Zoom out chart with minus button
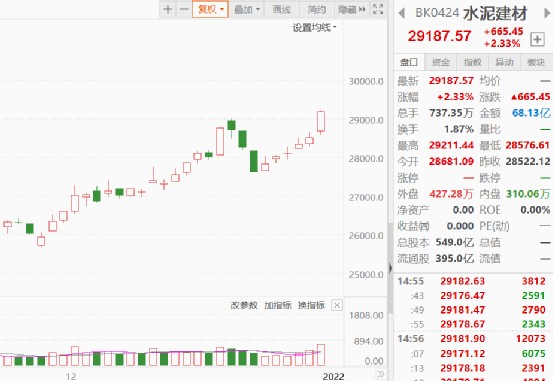 pos(184,9)
